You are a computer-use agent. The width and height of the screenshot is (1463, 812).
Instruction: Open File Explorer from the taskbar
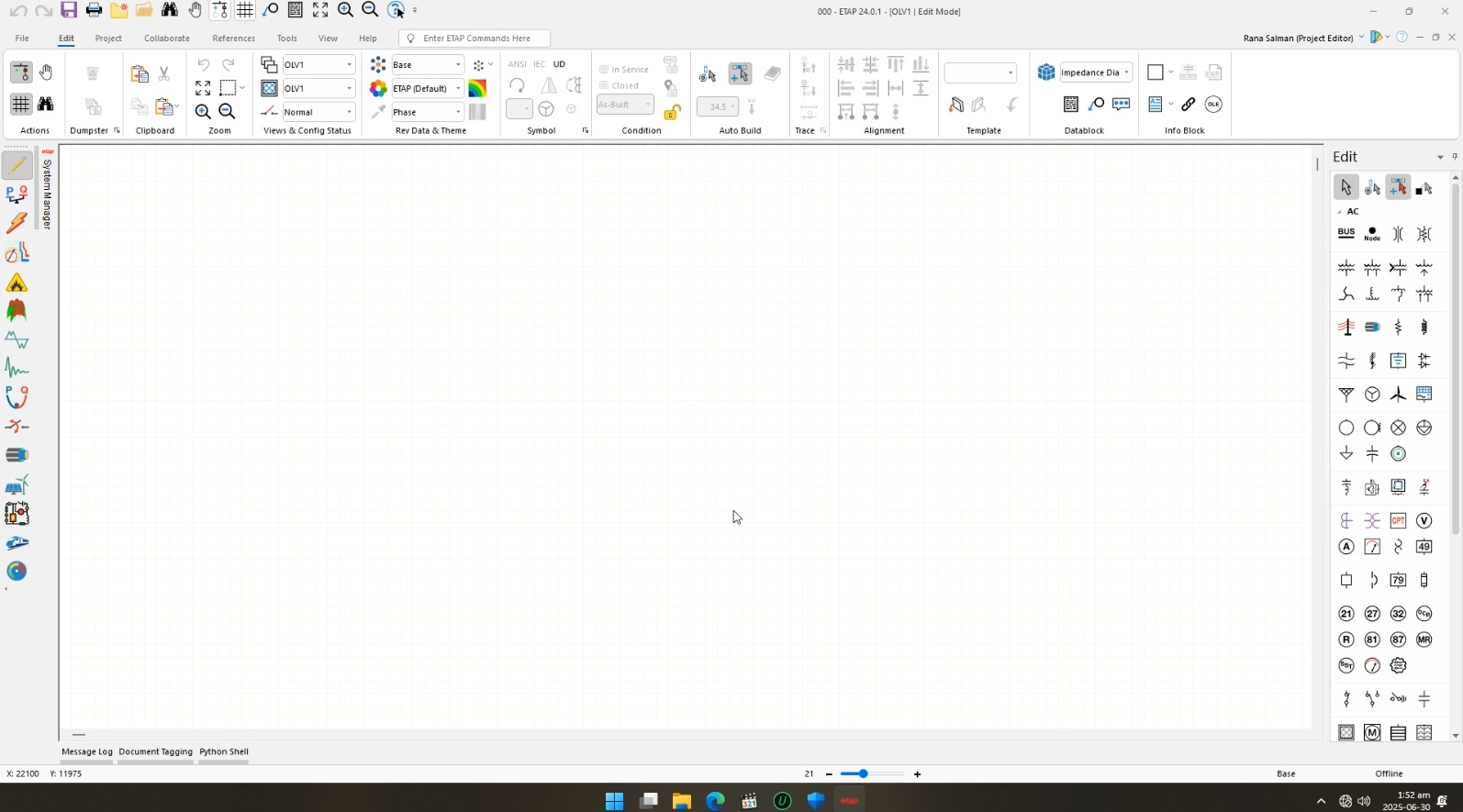(x=681, y=800)
